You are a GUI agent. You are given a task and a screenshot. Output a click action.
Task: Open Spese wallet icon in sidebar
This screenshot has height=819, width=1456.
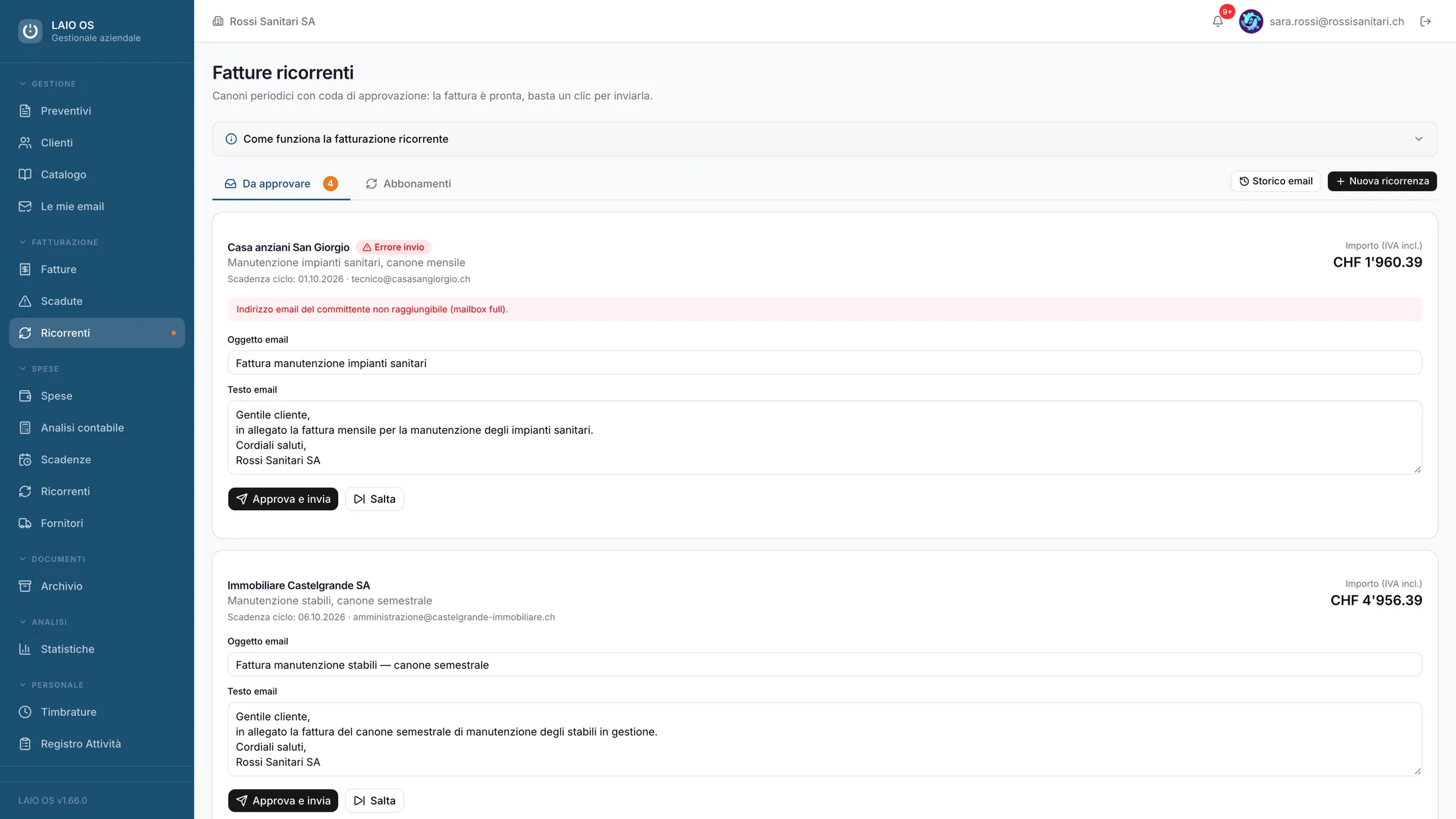25,396
